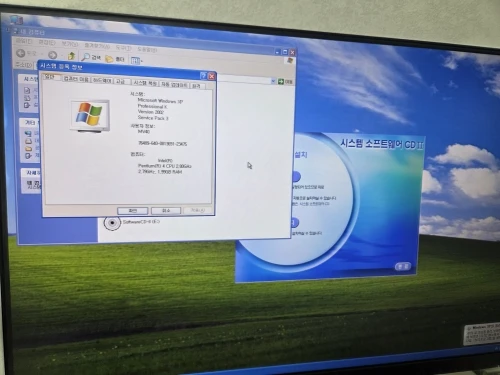Open the 편집(E) Edit menu
Image resolution: width=500 pixels, height=375 pixels.
click(x=46, y=42)
